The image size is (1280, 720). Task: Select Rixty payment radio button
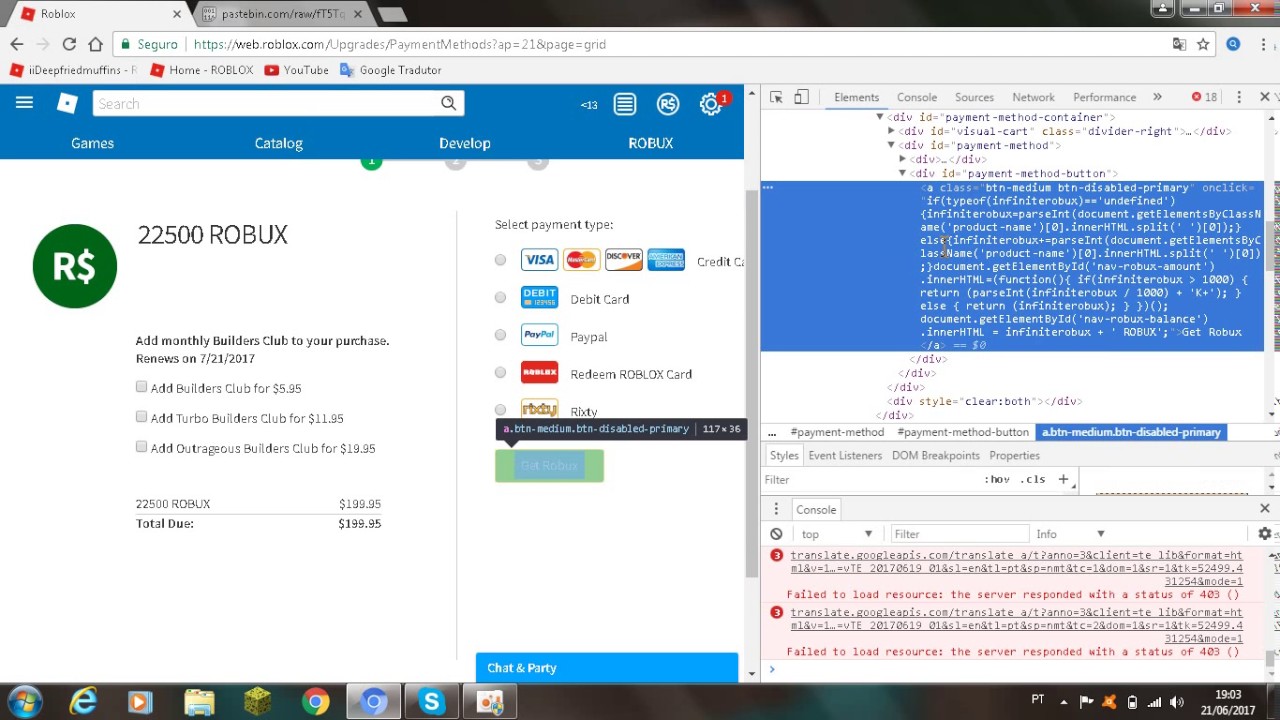tap(500, 409)
